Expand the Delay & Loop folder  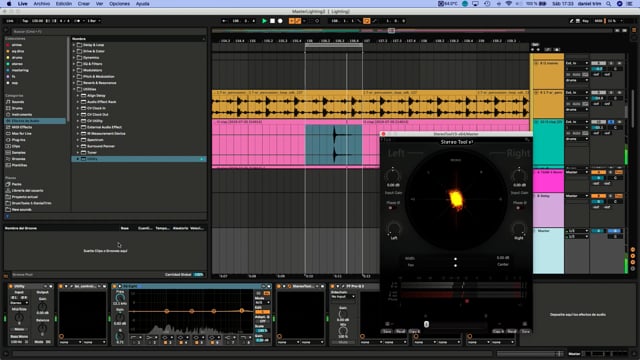(74, 45)
